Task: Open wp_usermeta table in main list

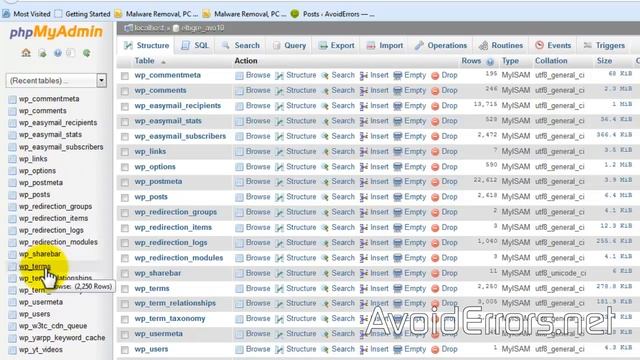Action: 158,334
